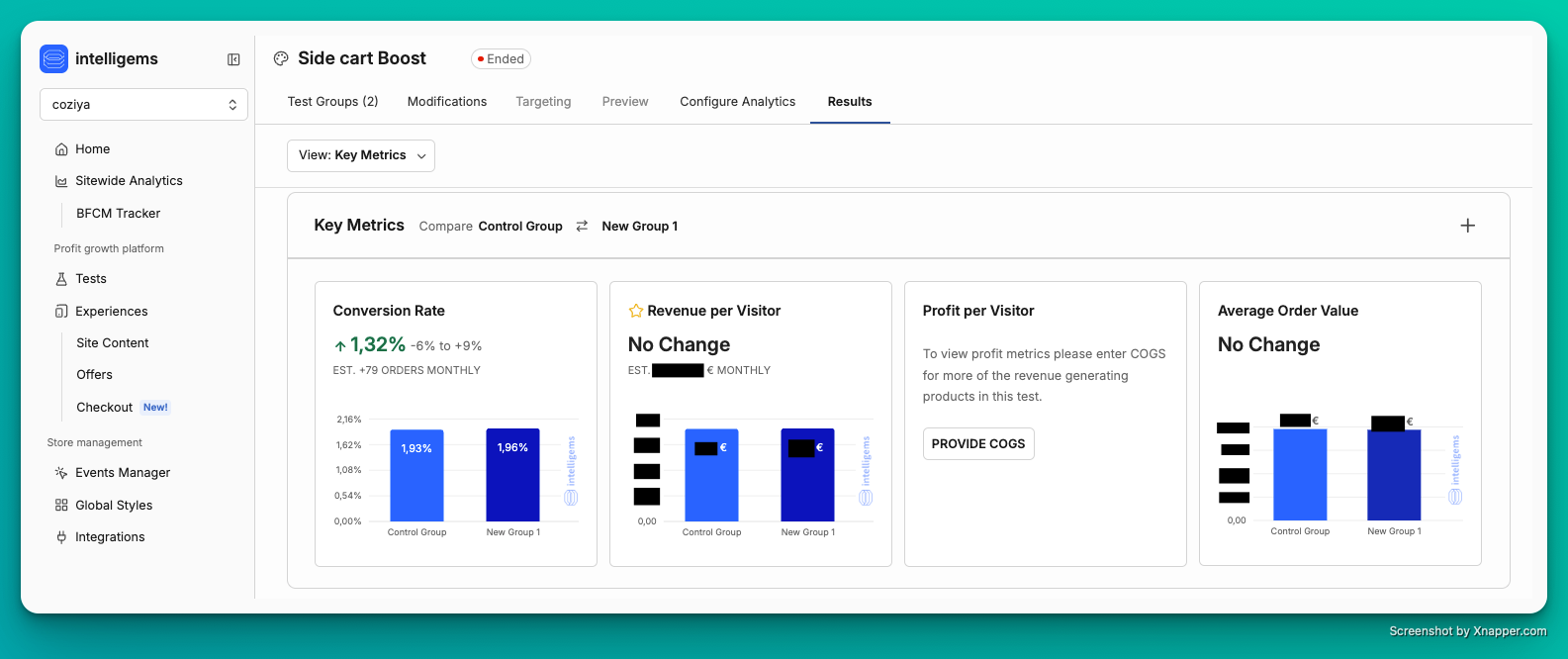Screen dimensions: 1568x659
Task: Click the star icon on Revenue per Visitor
Action: 636,311
